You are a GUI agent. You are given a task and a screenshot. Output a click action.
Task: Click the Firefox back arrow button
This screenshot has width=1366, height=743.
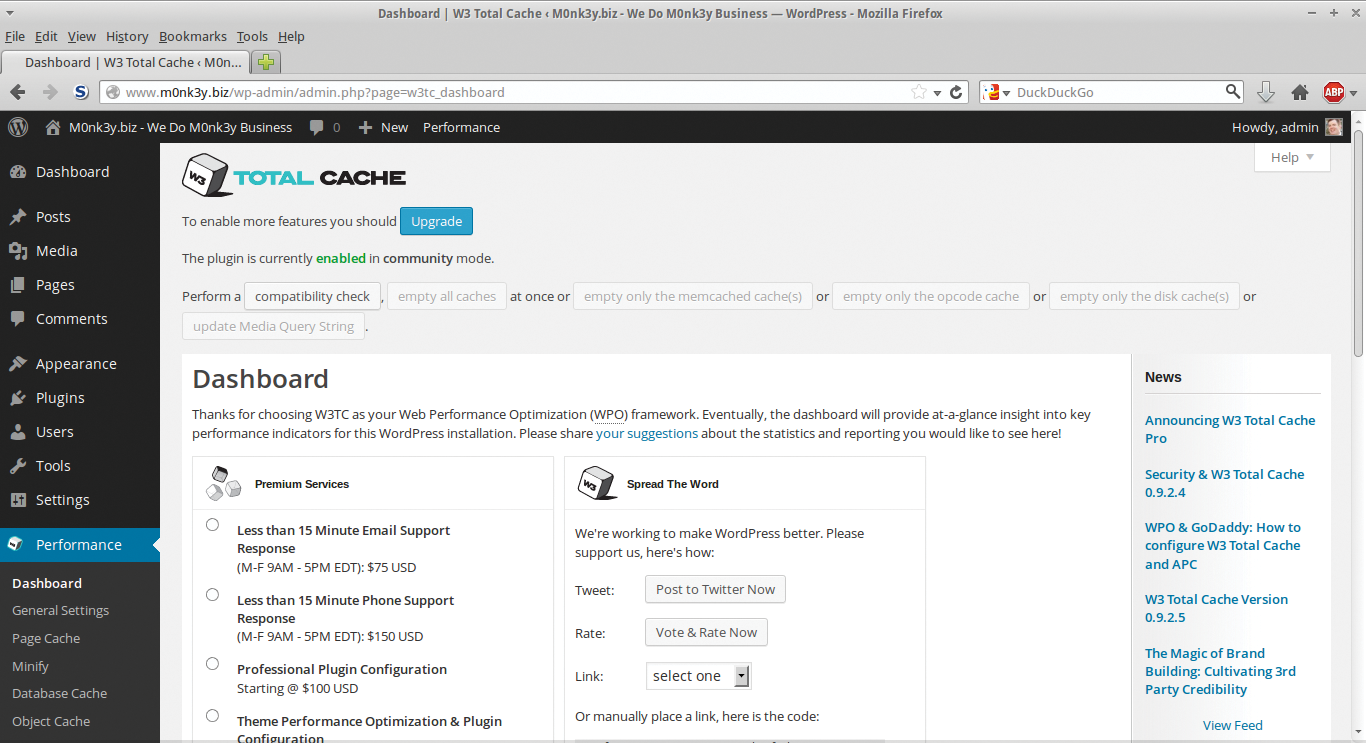click(18, 92)
